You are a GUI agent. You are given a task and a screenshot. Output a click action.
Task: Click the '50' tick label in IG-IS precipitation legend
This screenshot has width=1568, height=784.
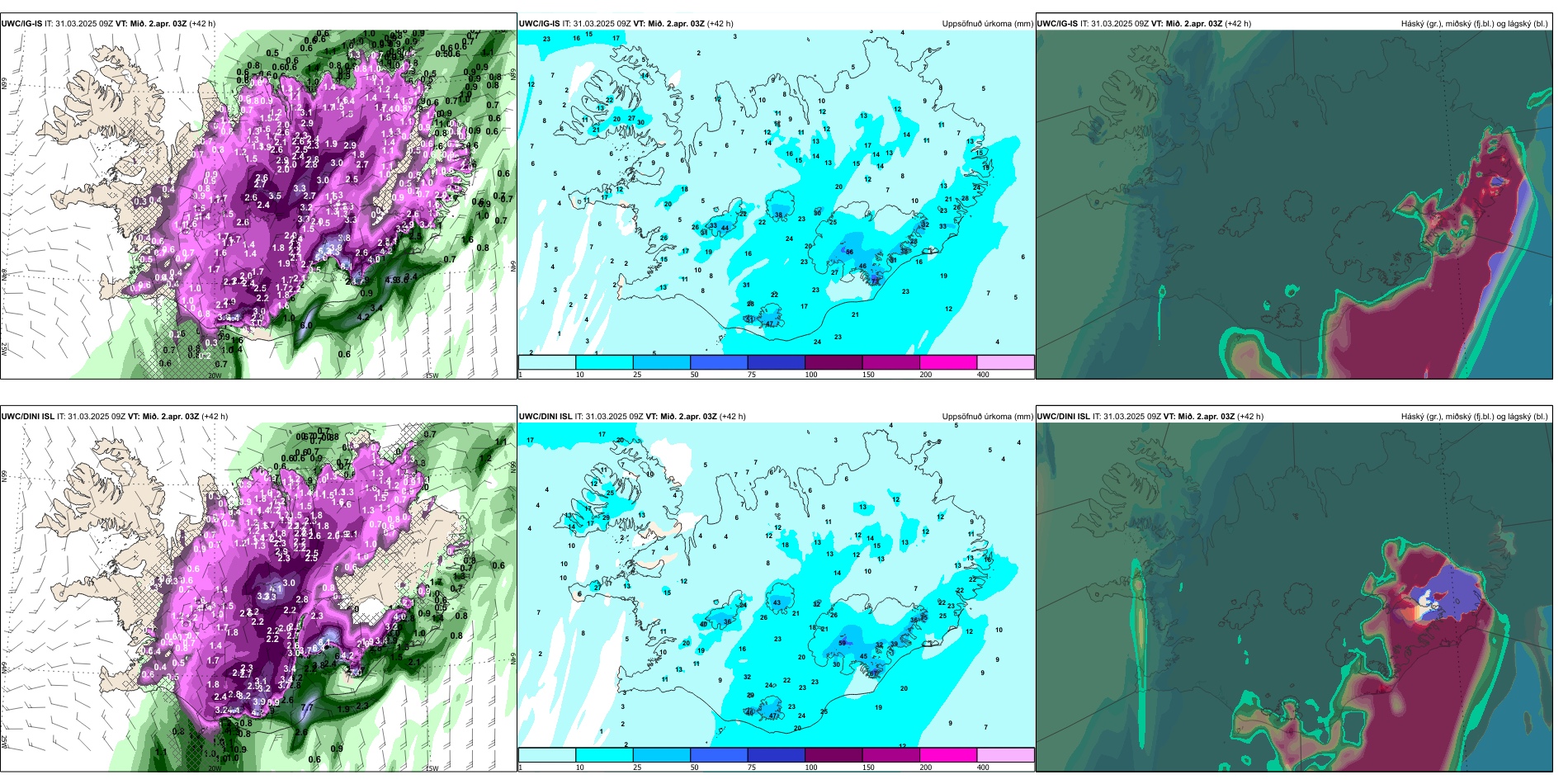click(x=694, y=375)
